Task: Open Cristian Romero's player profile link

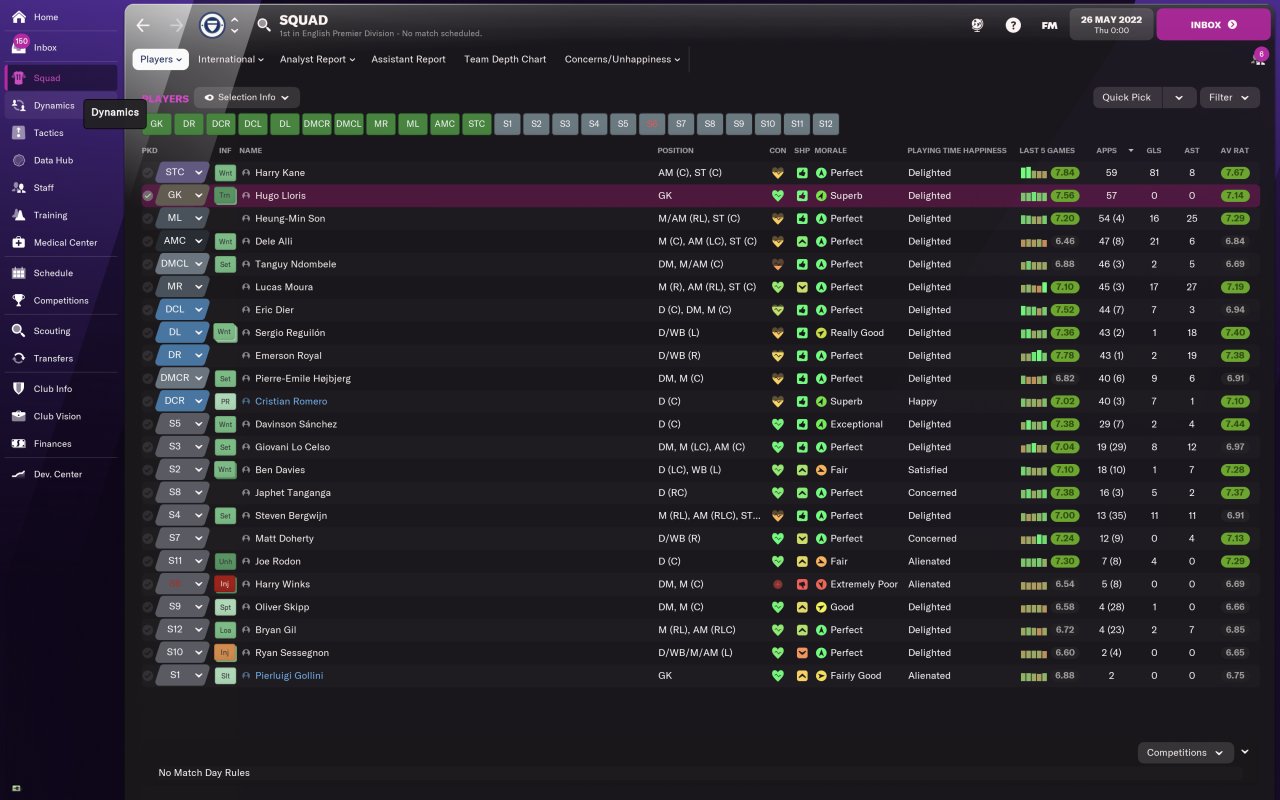Action: point(291,401)
